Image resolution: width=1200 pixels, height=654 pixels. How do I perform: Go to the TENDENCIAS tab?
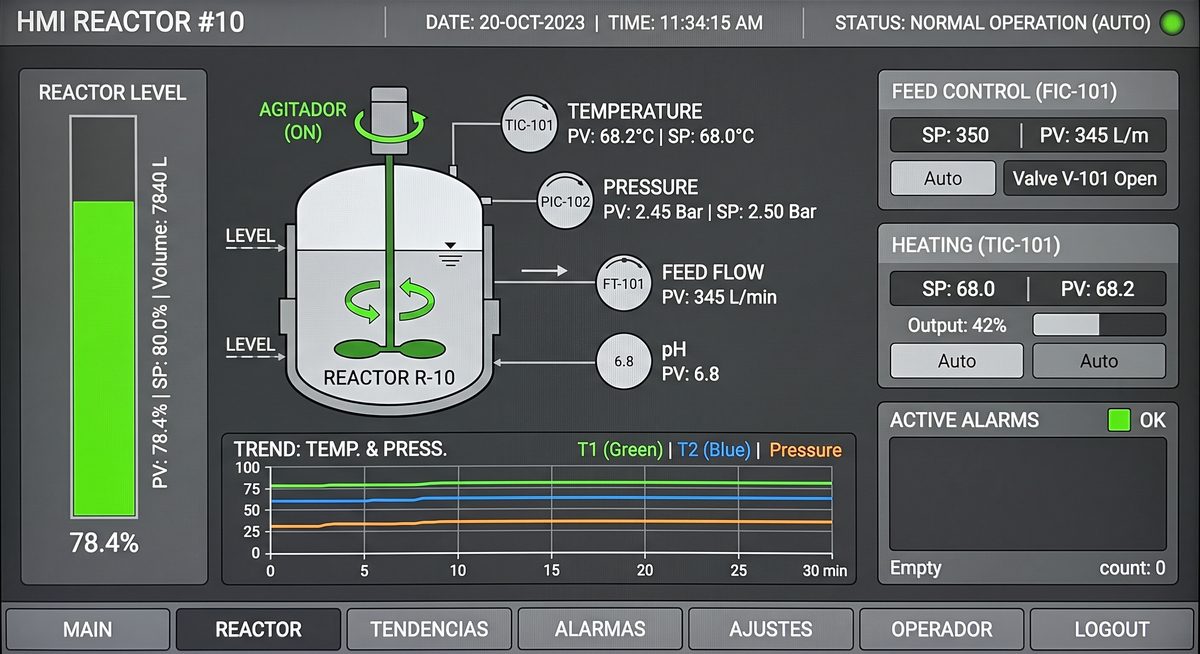(x=429, y=630)
